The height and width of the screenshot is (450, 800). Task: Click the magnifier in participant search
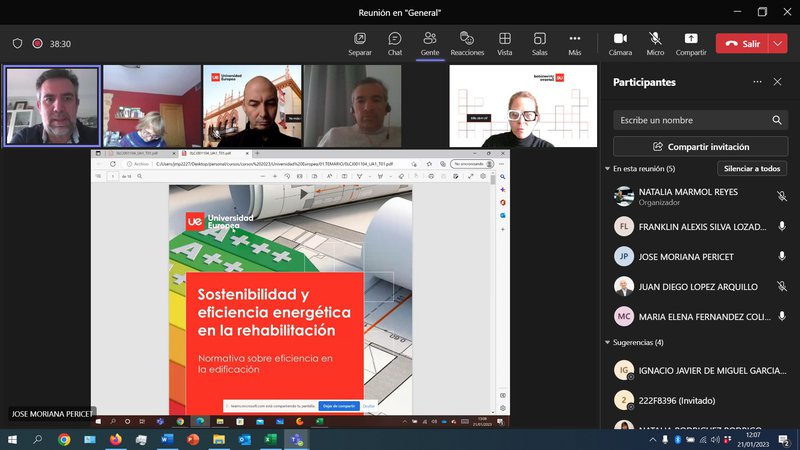coord(777,120)
